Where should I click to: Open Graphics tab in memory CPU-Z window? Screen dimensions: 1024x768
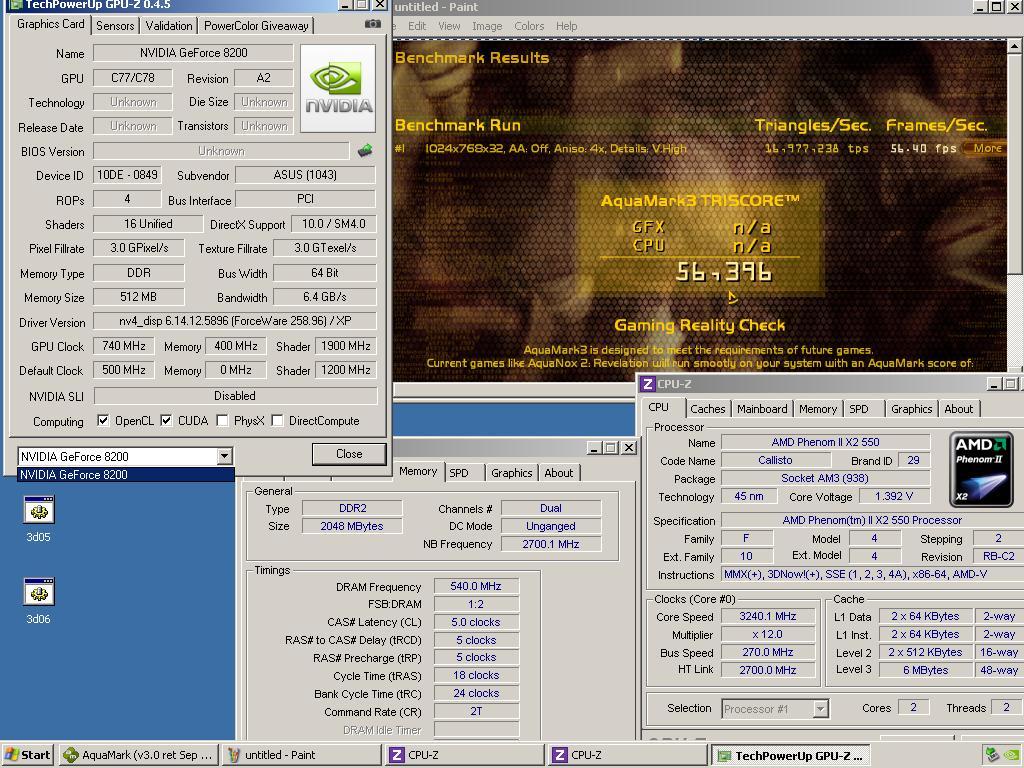(511, 473)
